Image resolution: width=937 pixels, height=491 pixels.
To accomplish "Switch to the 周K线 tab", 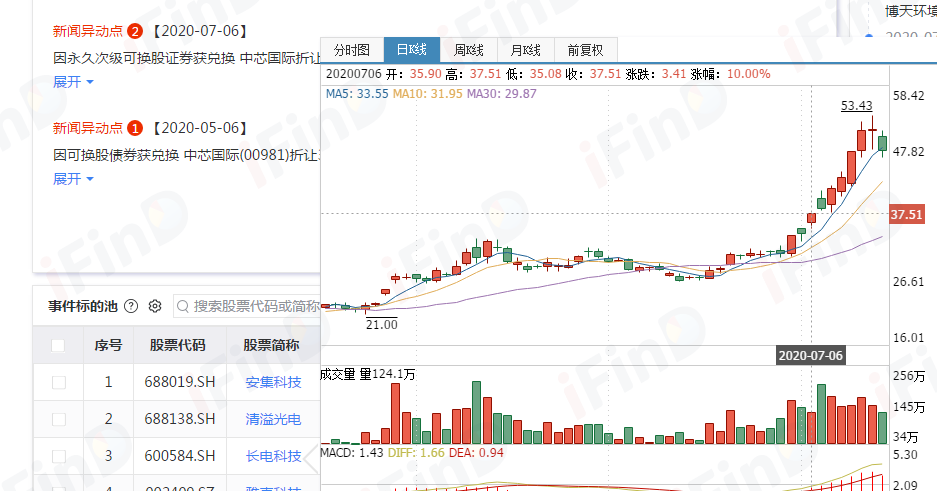I will point(468,50).
